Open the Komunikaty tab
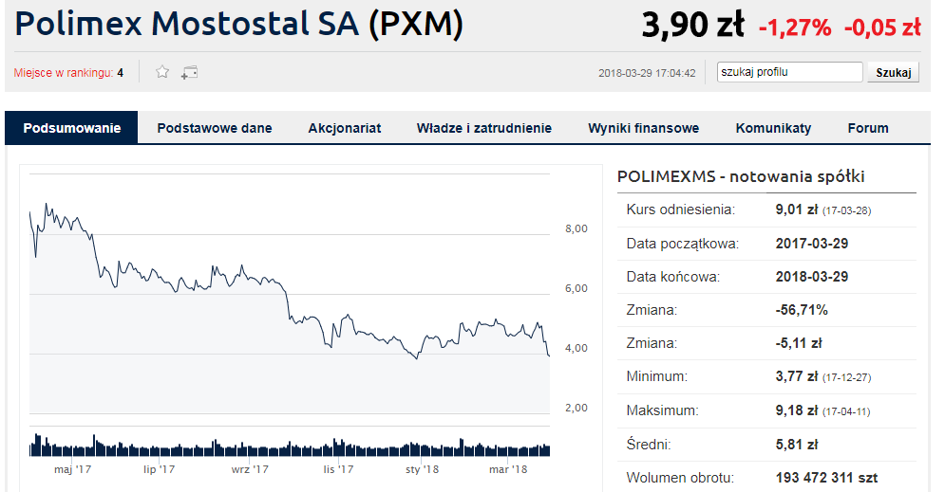 [x=773, y=128]
